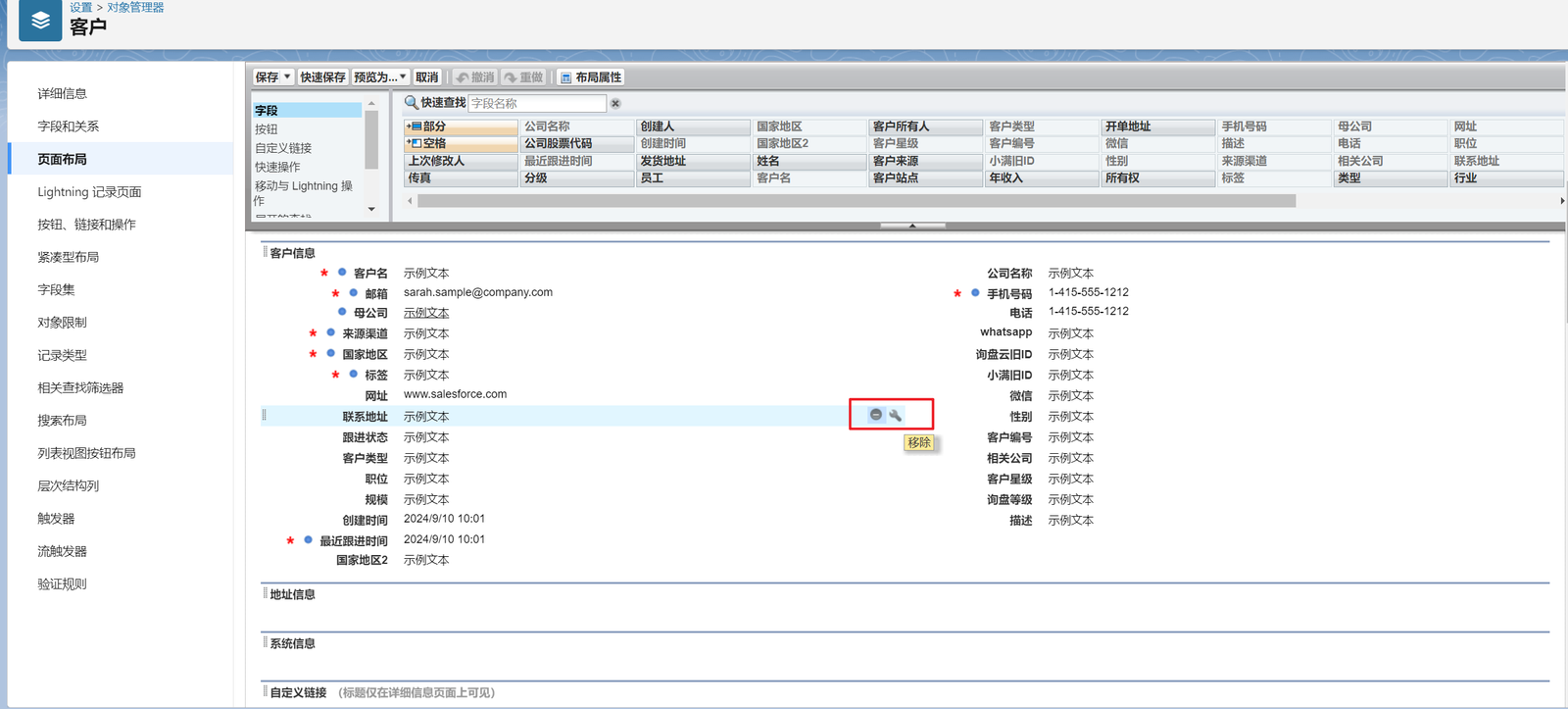Expand the 预览为 dropdown
Screen dimensions: 1568x709
402,76
